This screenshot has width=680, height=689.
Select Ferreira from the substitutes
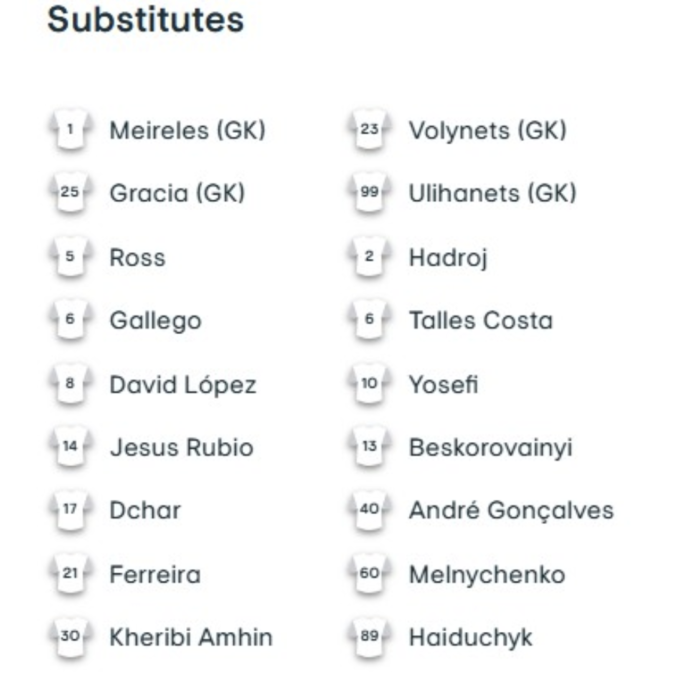(155, 575)
